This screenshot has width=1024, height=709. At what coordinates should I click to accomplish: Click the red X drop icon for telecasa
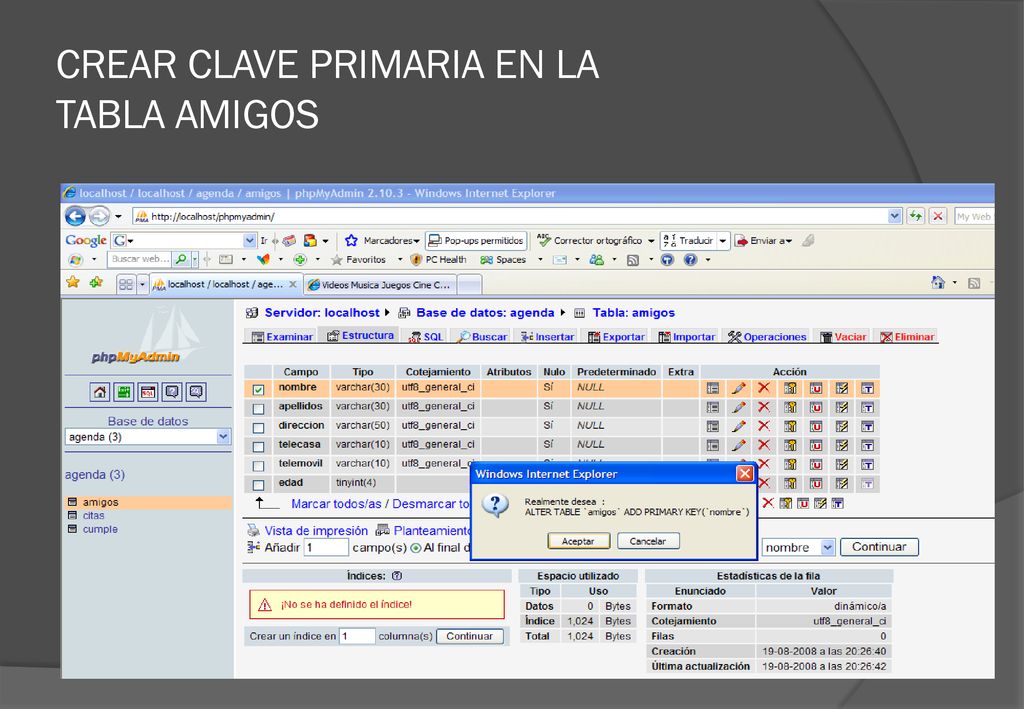pyautogui.click(x=763, y=445)
